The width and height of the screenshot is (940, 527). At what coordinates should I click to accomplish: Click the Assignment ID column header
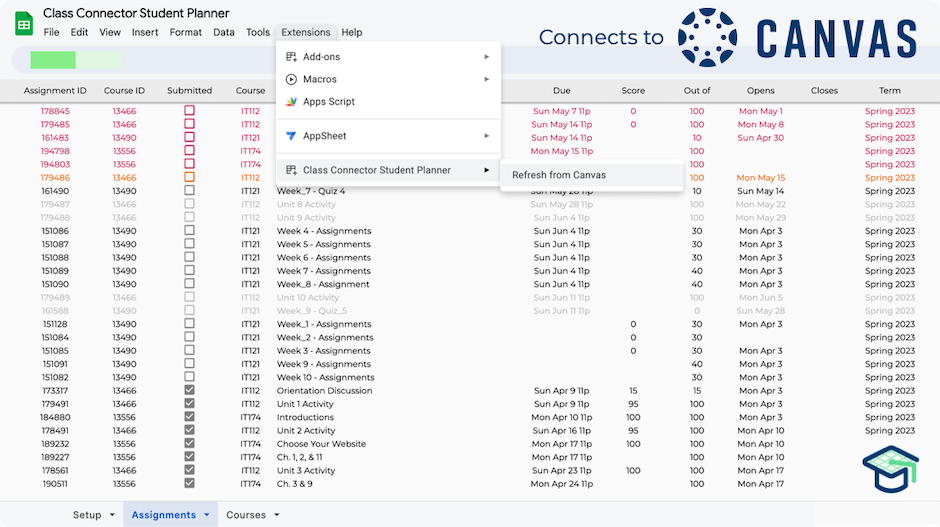[x=55, y=91]
